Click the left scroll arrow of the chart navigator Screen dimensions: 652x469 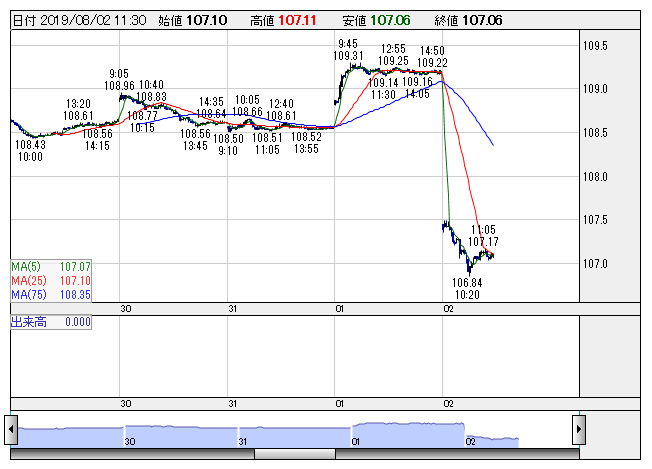[x=11, y=429]
